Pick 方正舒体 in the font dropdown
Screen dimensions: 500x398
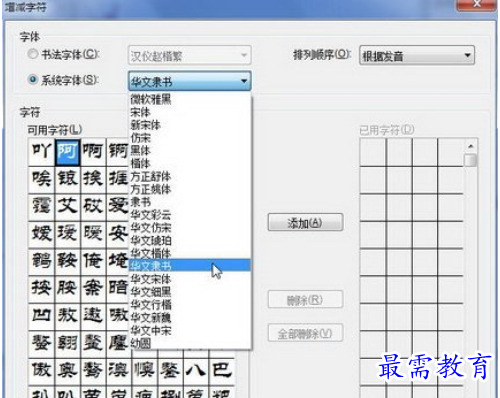(190, 176)
